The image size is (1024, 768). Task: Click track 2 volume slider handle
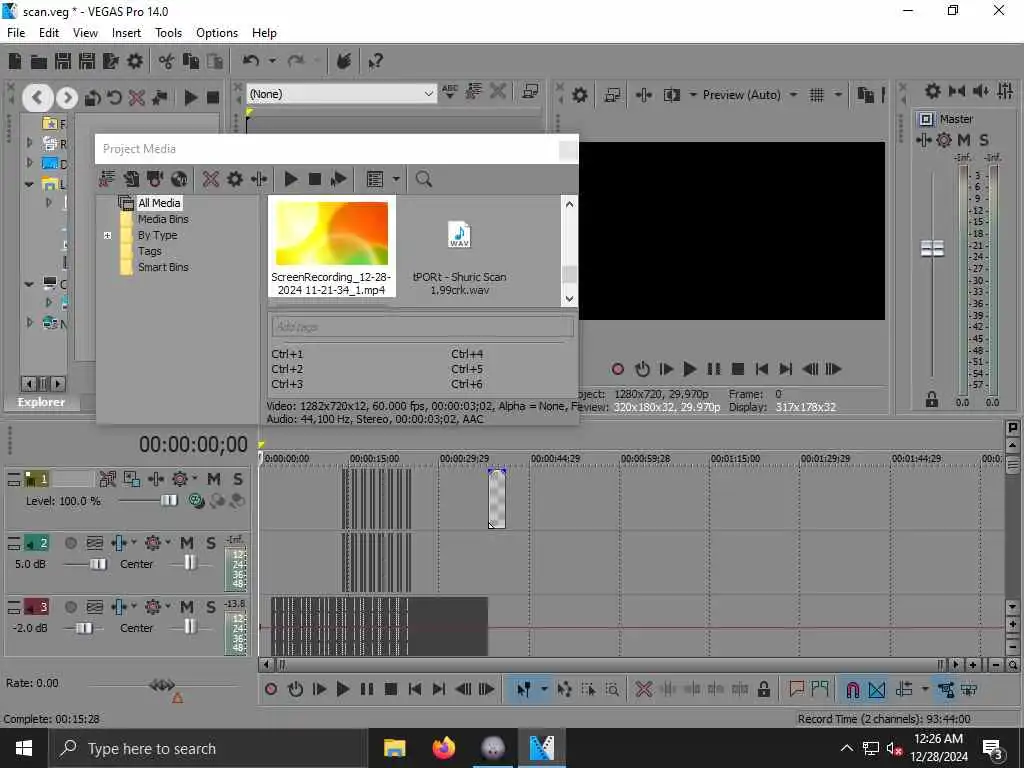coord(98,564)
